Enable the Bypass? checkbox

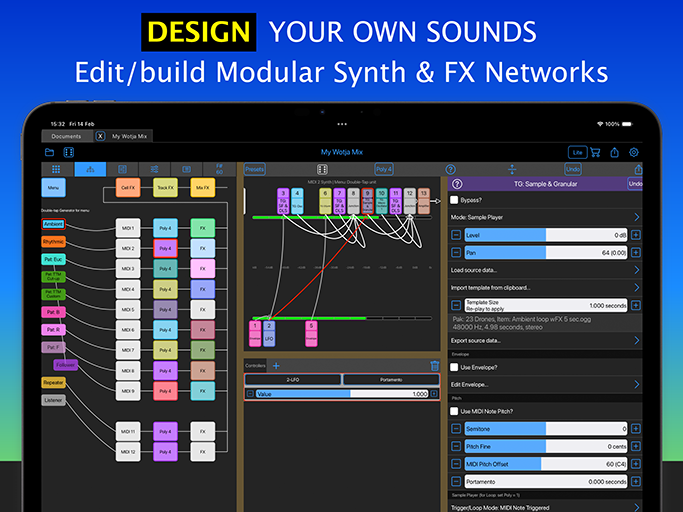click(x=455, y=200)
